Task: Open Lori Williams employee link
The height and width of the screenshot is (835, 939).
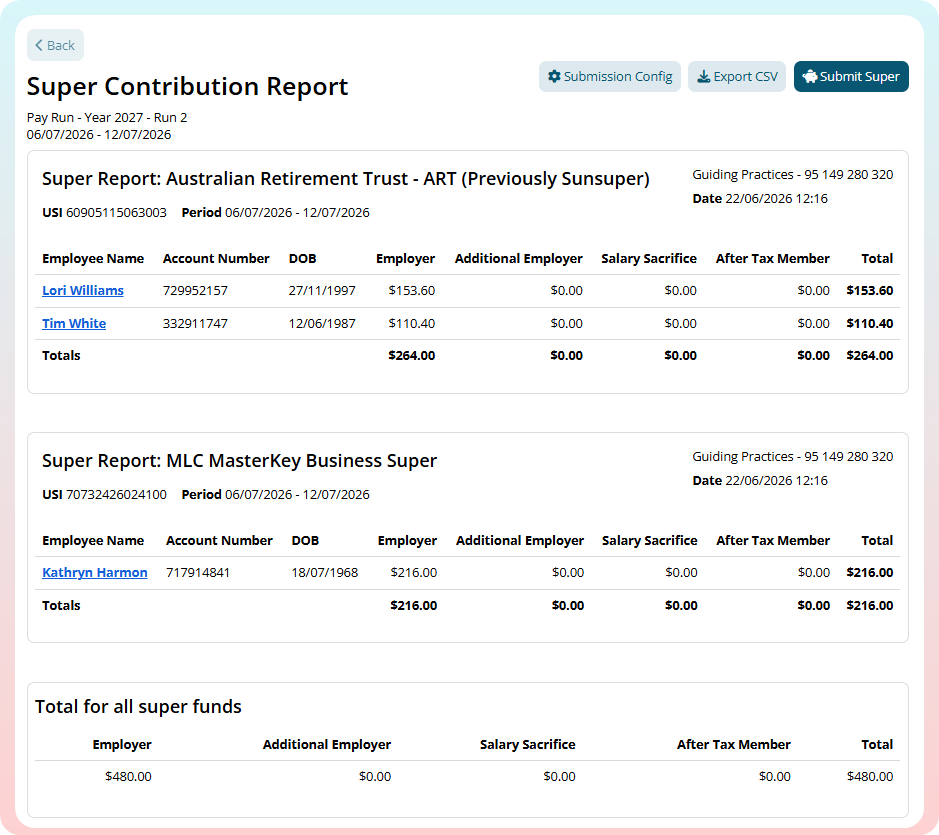Action: [83, 291]
